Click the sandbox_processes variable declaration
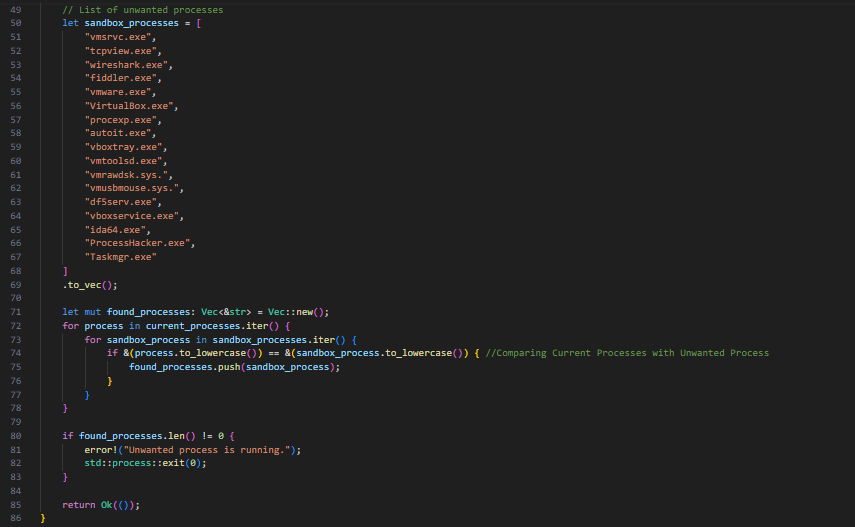 (x=131, y=23)
